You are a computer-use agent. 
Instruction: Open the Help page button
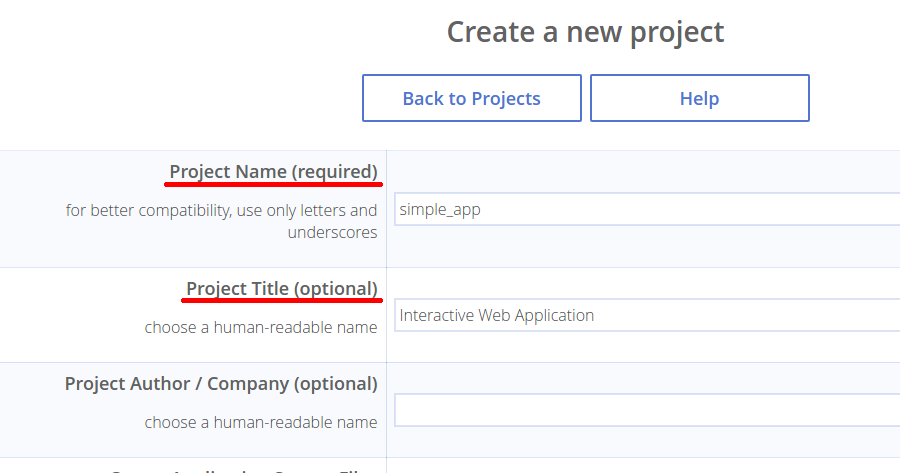699,98
